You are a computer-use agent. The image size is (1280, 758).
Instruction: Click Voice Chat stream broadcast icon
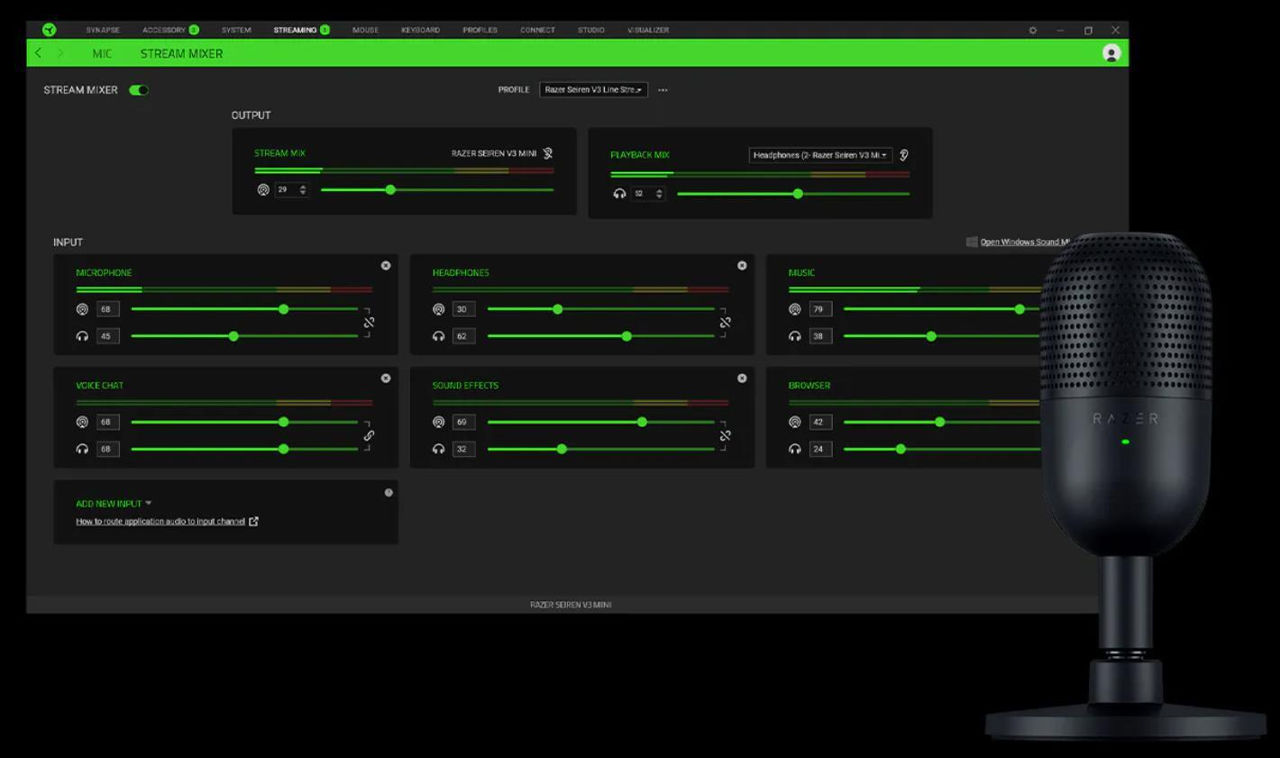[x=82, y=422]
